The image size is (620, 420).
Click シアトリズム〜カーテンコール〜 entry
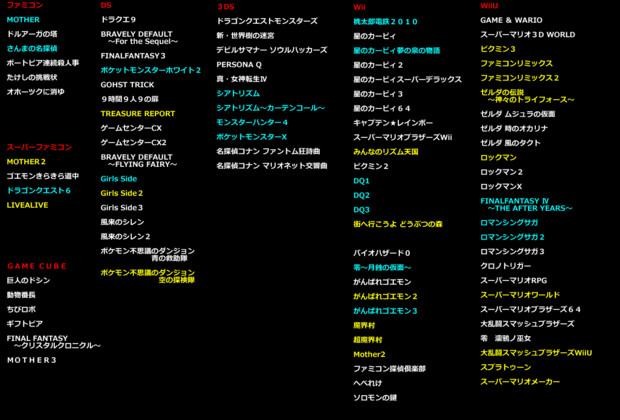pyautogui.click(x=271, y=108)
